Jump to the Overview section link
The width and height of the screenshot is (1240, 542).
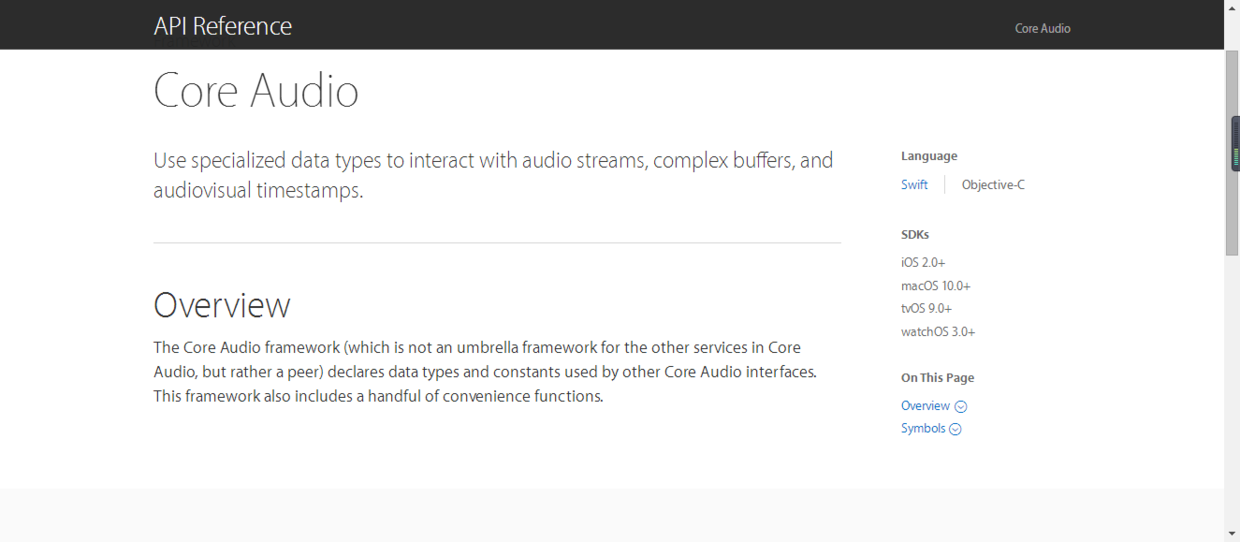925,406
